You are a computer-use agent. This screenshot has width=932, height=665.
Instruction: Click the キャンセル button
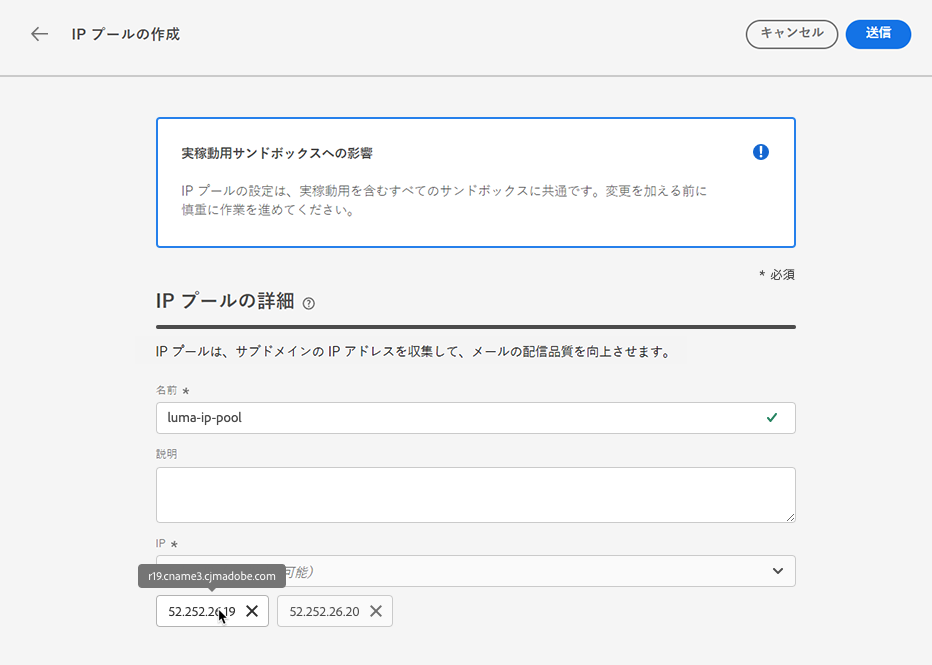(792, 34)
